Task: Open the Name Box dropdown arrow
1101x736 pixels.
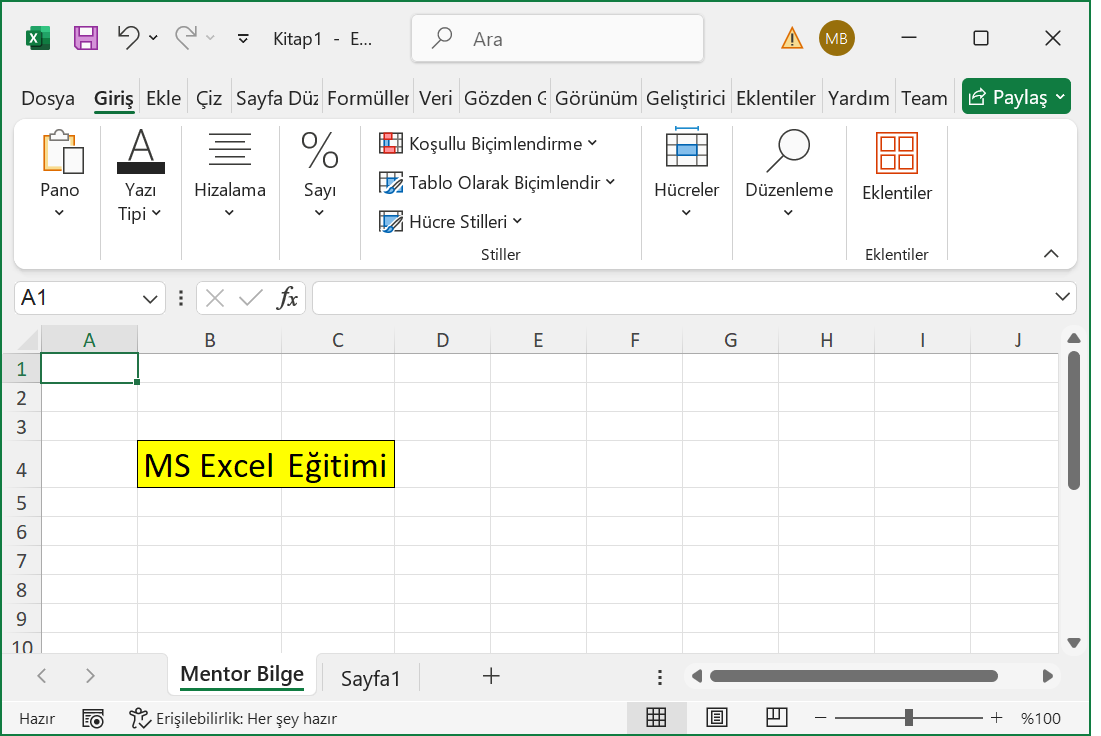Action: 150,299
